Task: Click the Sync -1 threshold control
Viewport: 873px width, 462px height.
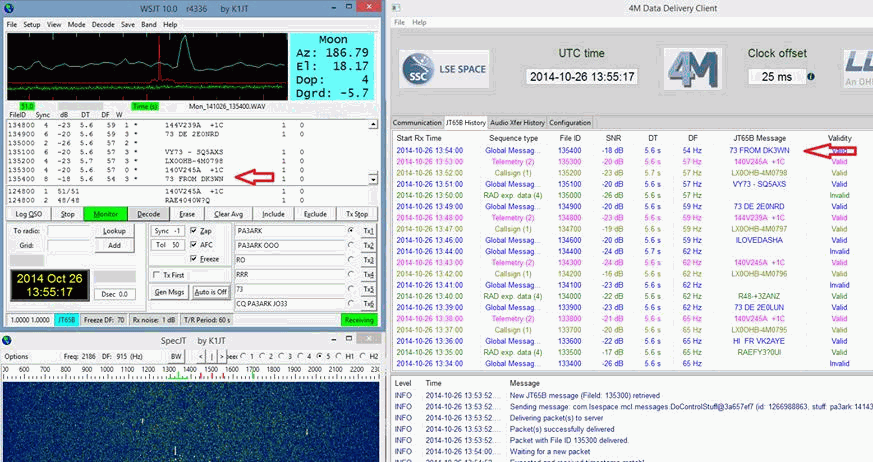Action: point(167,230)
